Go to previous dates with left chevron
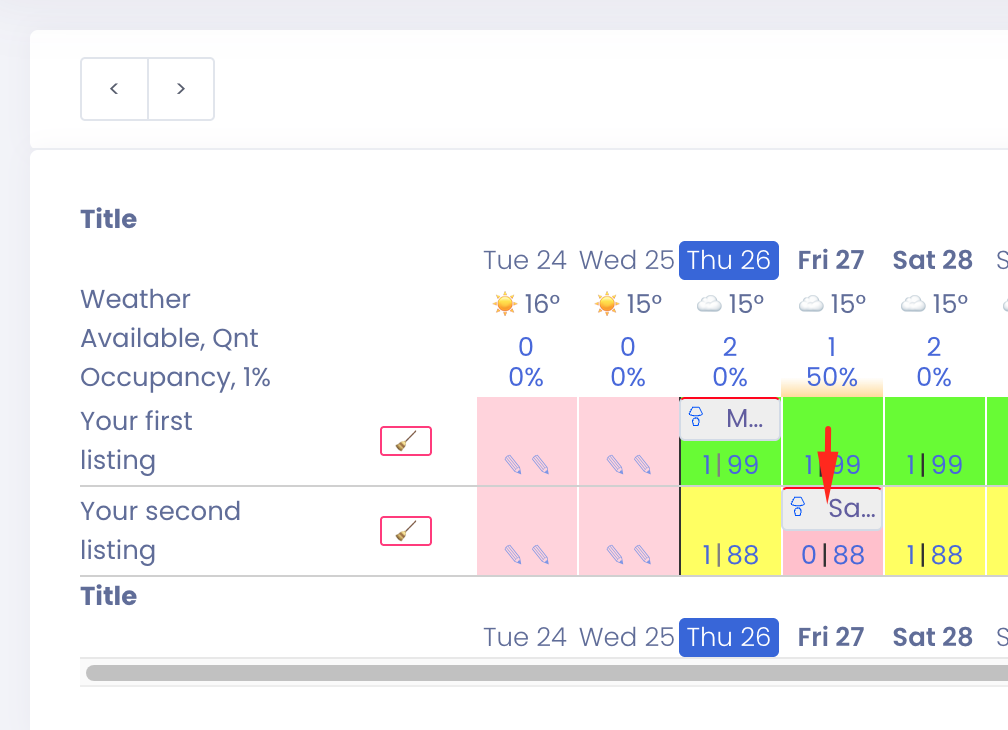Image resolution: width=1008 pixels, height=730 pixels. (114, 89)
